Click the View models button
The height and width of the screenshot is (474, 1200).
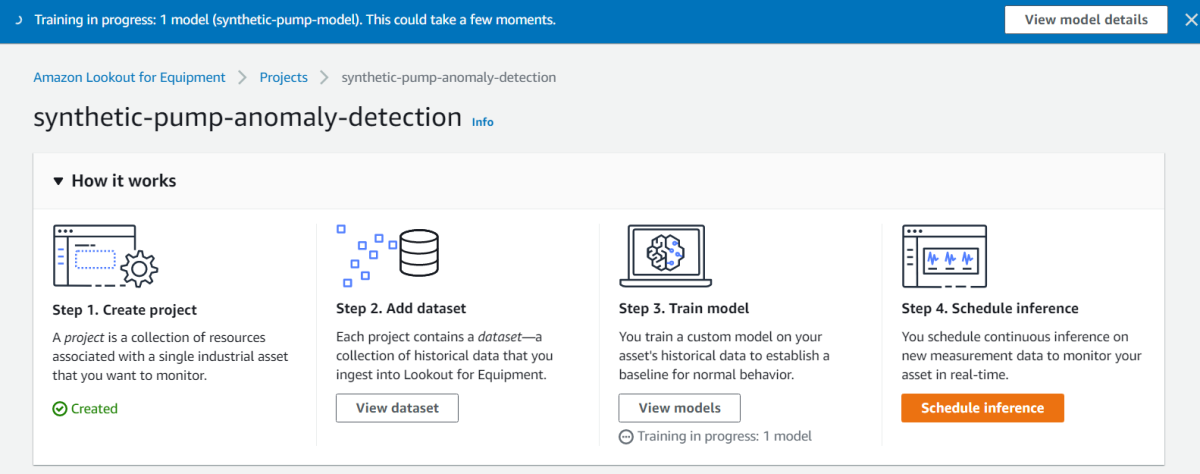coord(679,408)
